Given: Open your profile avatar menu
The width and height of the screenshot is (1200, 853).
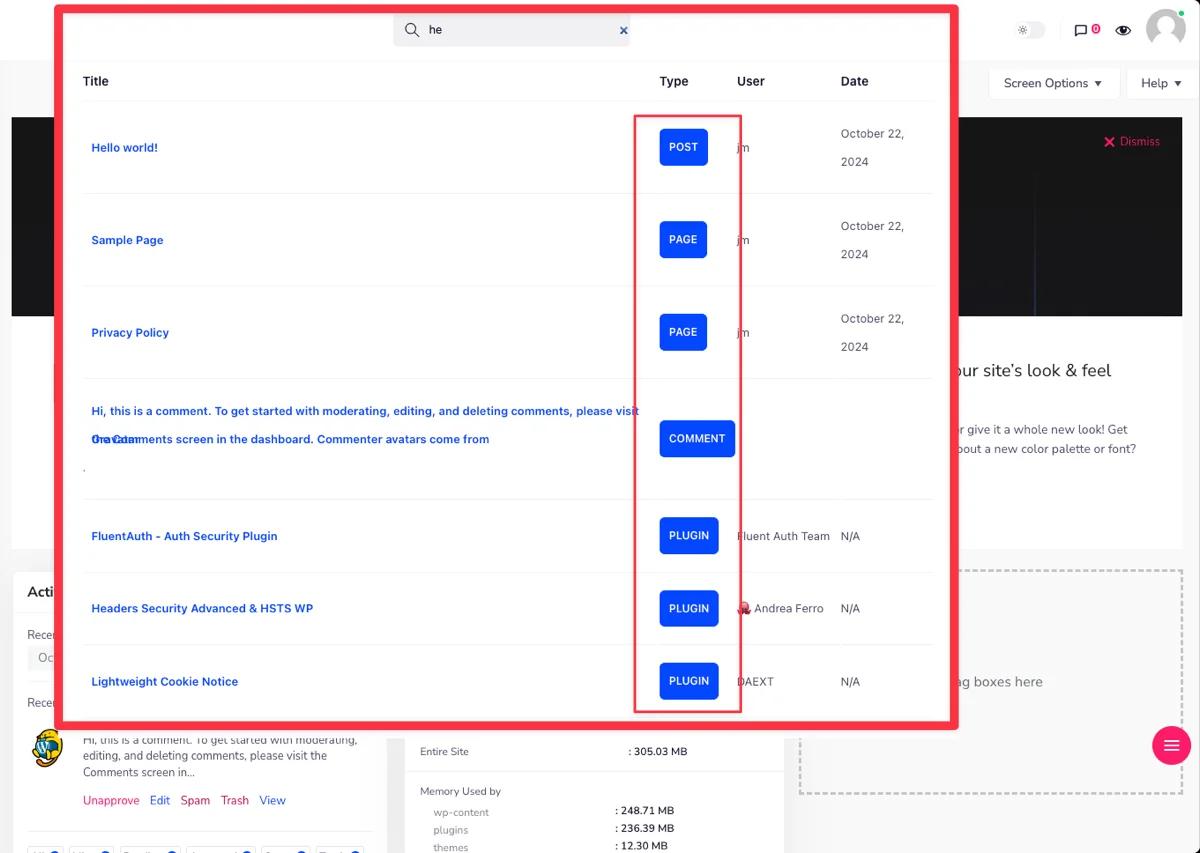Looking at the screenshot, I should point(1165,29).
